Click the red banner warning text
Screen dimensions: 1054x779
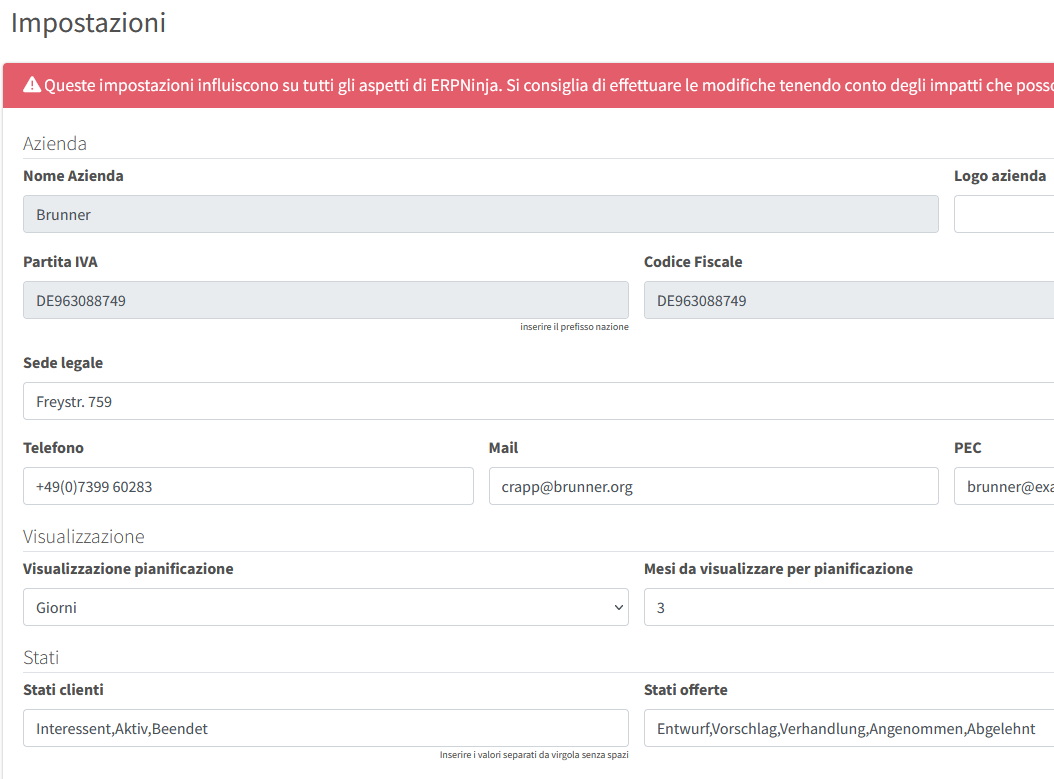coord(549,85)
